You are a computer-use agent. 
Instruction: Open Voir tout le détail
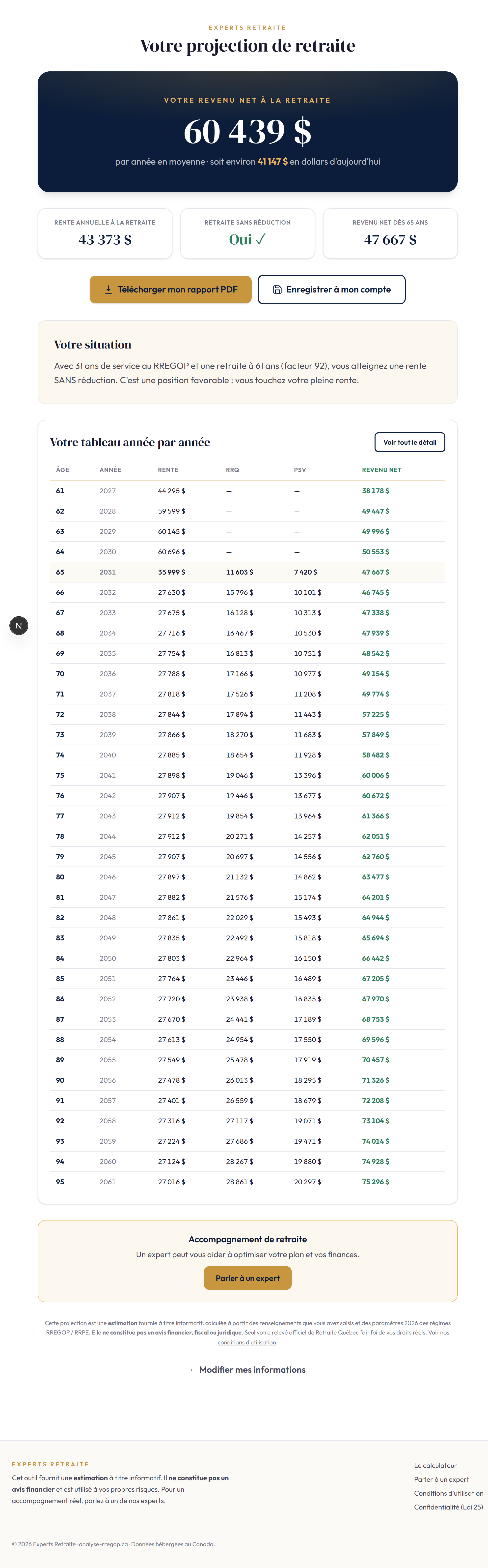tap(409, 442)
